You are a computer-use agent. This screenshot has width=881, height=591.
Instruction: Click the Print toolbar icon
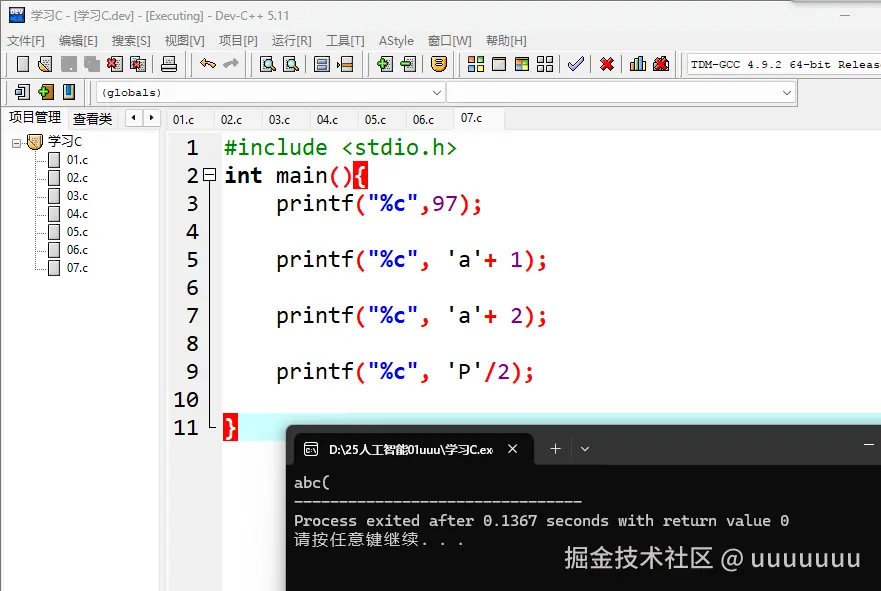coord(169,64)
